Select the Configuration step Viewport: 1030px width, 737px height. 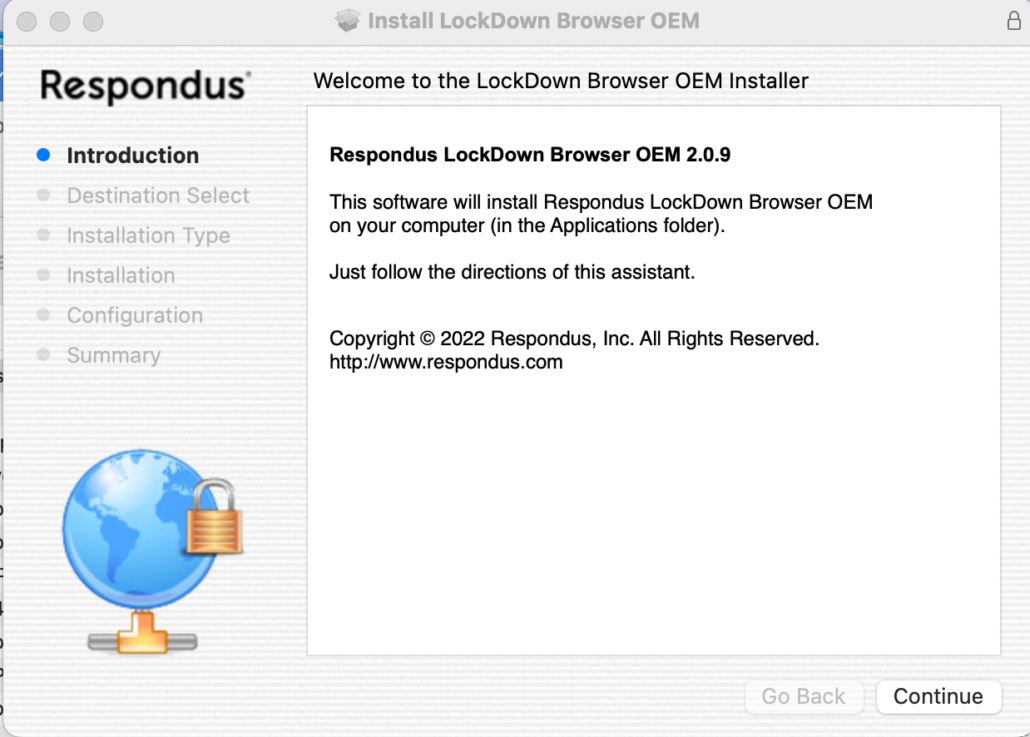[x=135, y=315]
